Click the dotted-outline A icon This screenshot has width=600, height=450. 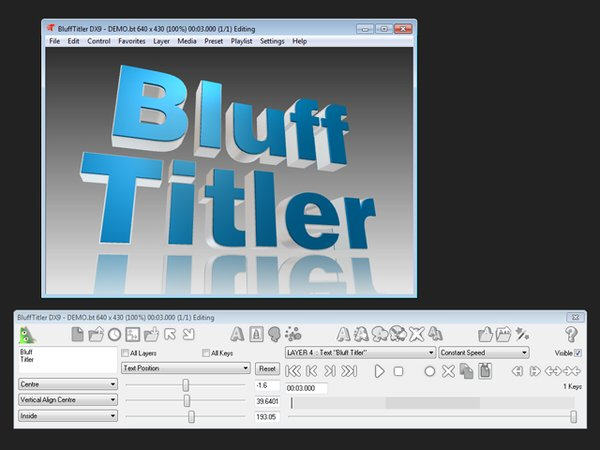[x=361, y=334]
